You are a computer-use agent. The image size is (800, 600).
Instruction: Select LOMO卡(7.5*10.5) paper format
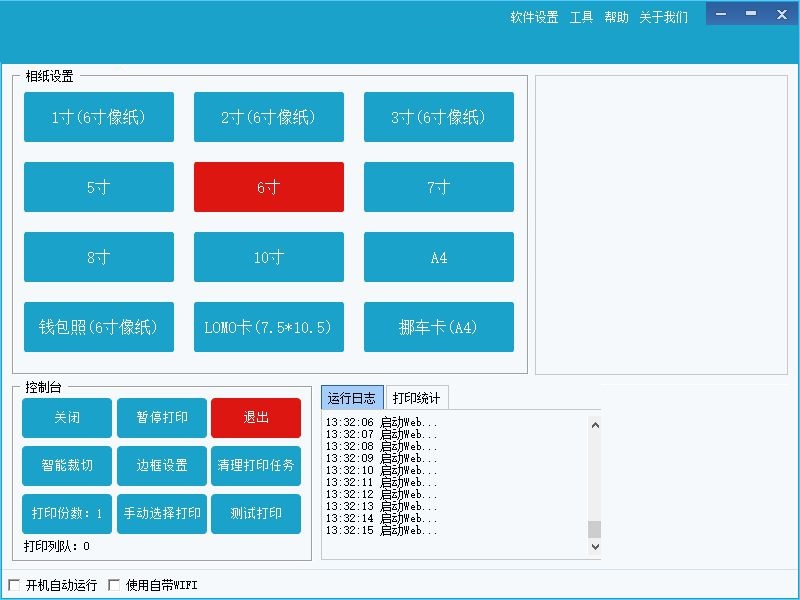269,327
